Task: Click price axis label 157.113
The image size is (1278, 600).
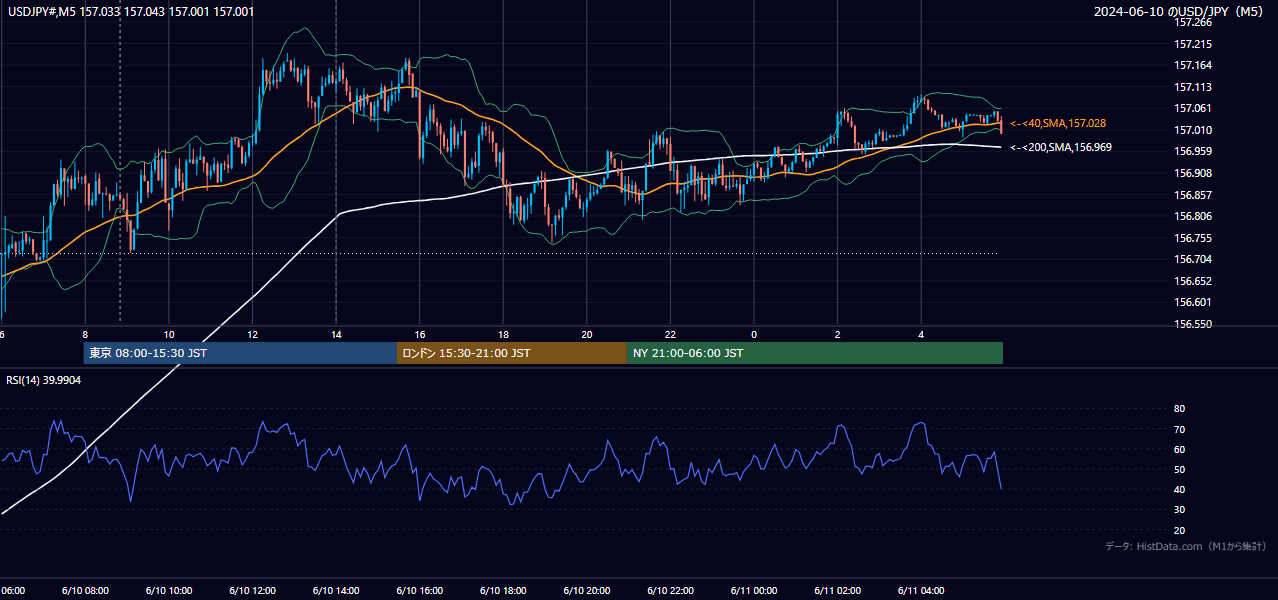Action: click(x=1193, y=87)
